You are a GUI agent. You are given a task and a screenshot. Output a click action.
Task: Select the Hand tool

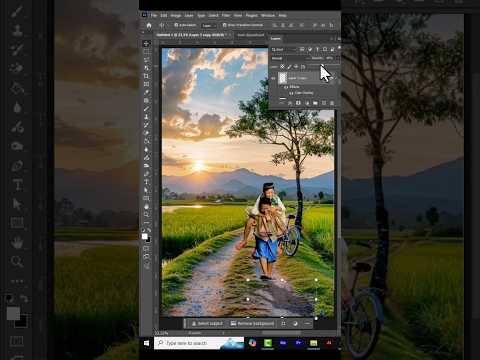146,206
